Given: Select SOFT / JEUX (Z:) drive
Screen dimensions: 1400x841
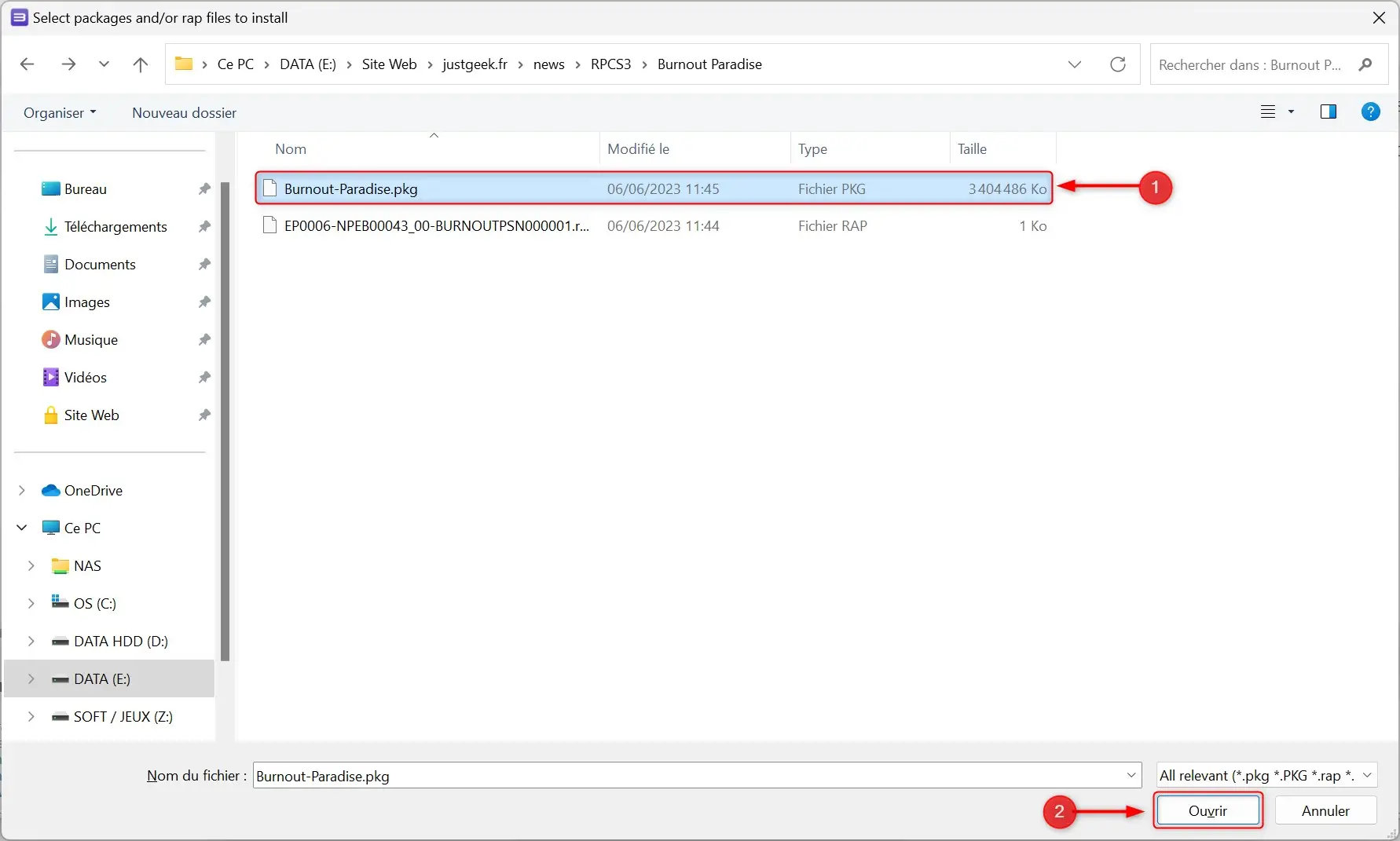Looking at the screenshot, I should point(123,716).
